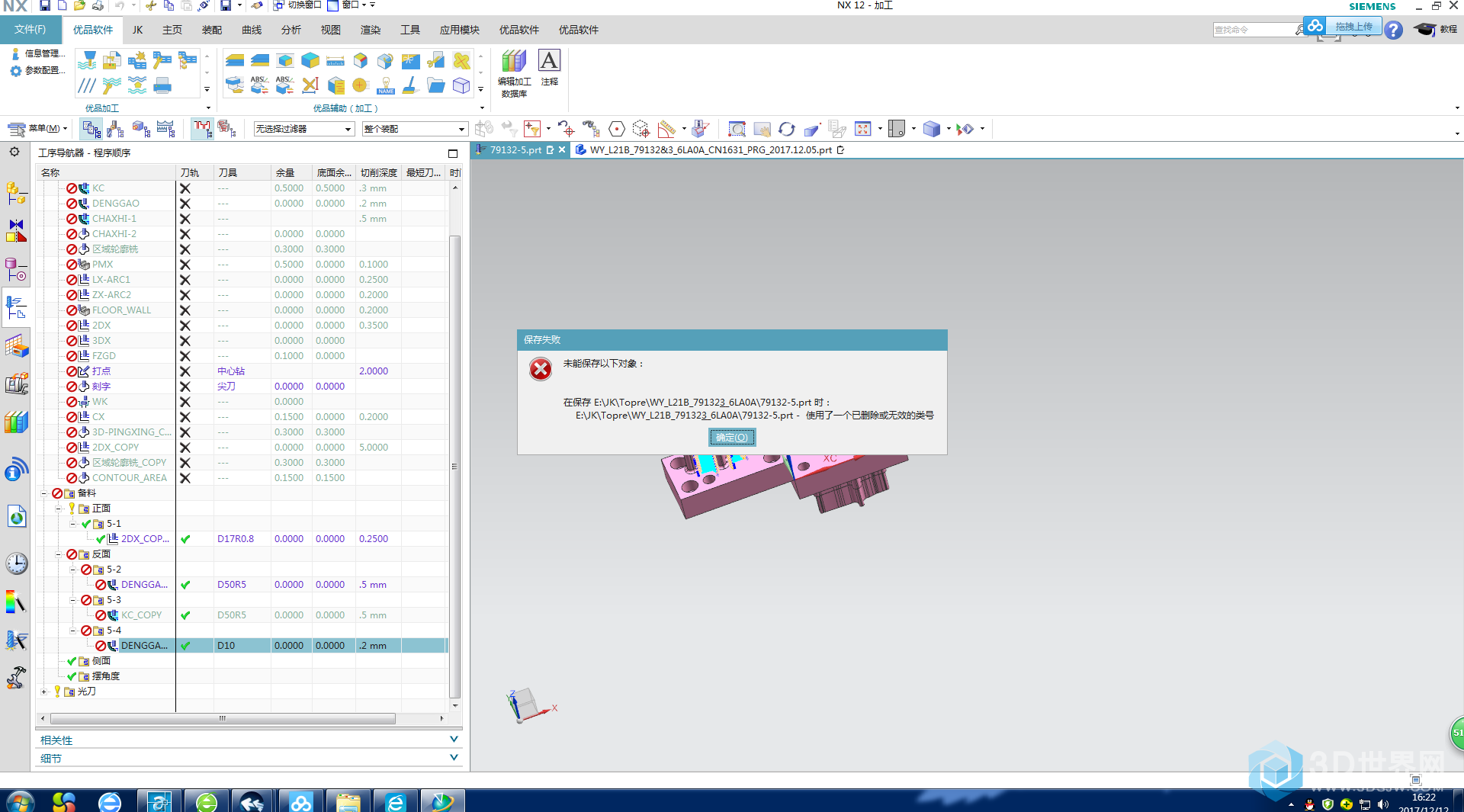Click the navigator horizontal scrollbar

point(223,718)
